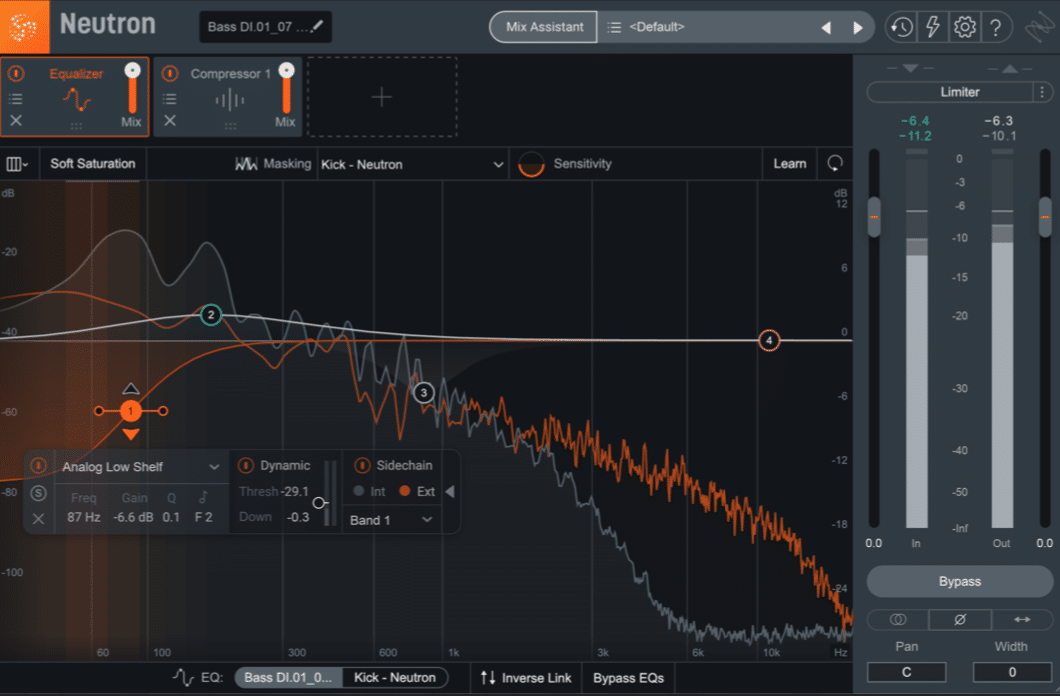
Task: Go to previous preset arrow
Action: click(825, 28)
